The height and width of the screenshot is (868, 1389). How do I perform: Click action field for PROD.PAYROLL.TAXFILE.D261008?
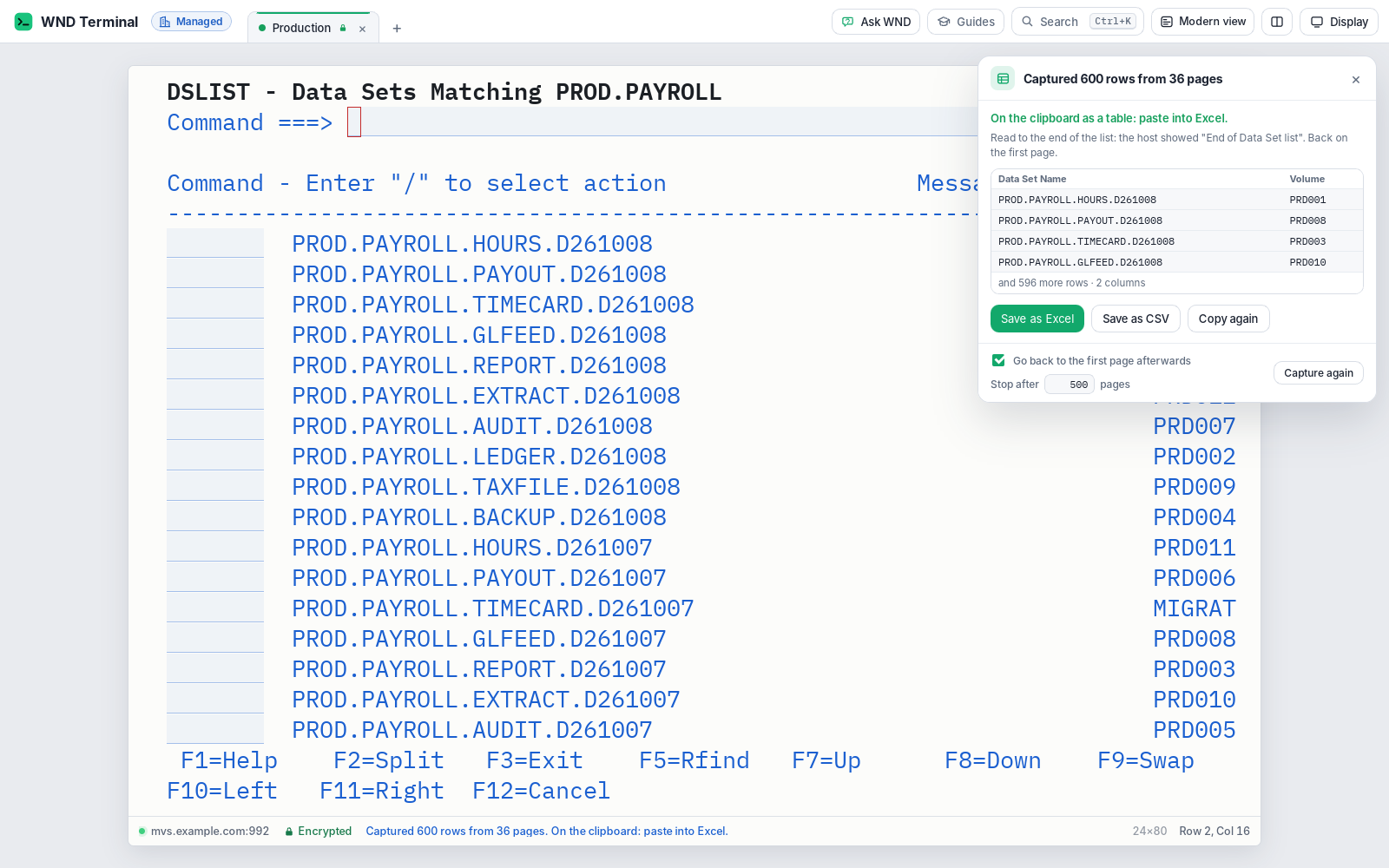(215, 487)
